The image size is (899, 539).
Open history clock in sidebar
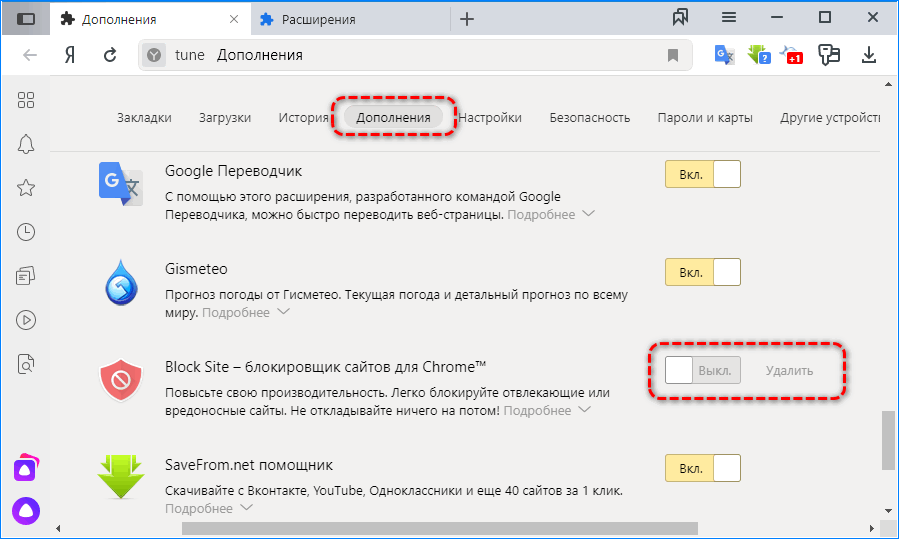point(26,232)
